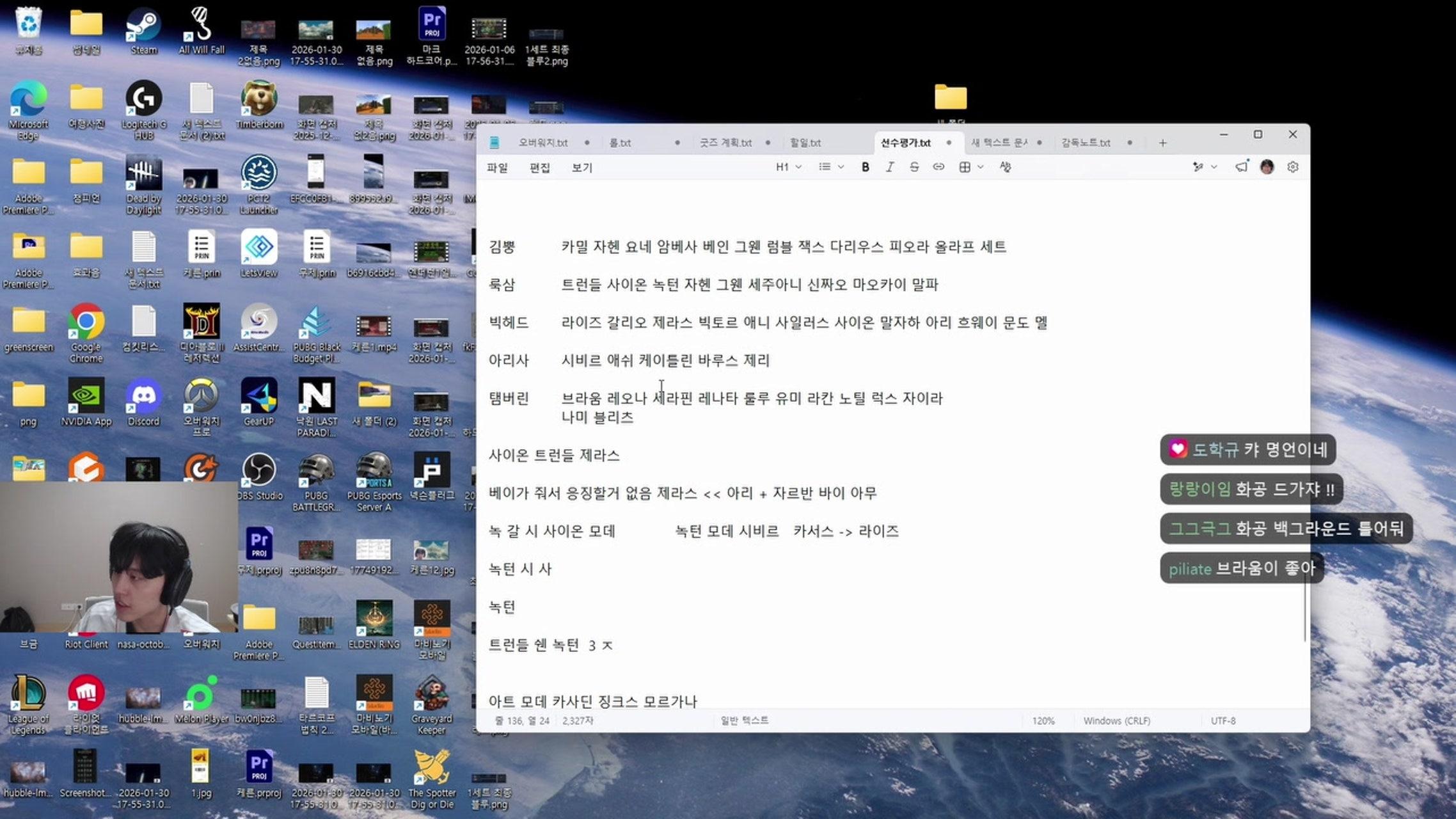Click the 120% zoom level control
Viewport: 1456px width, 819px height.
coord(1044,720)
